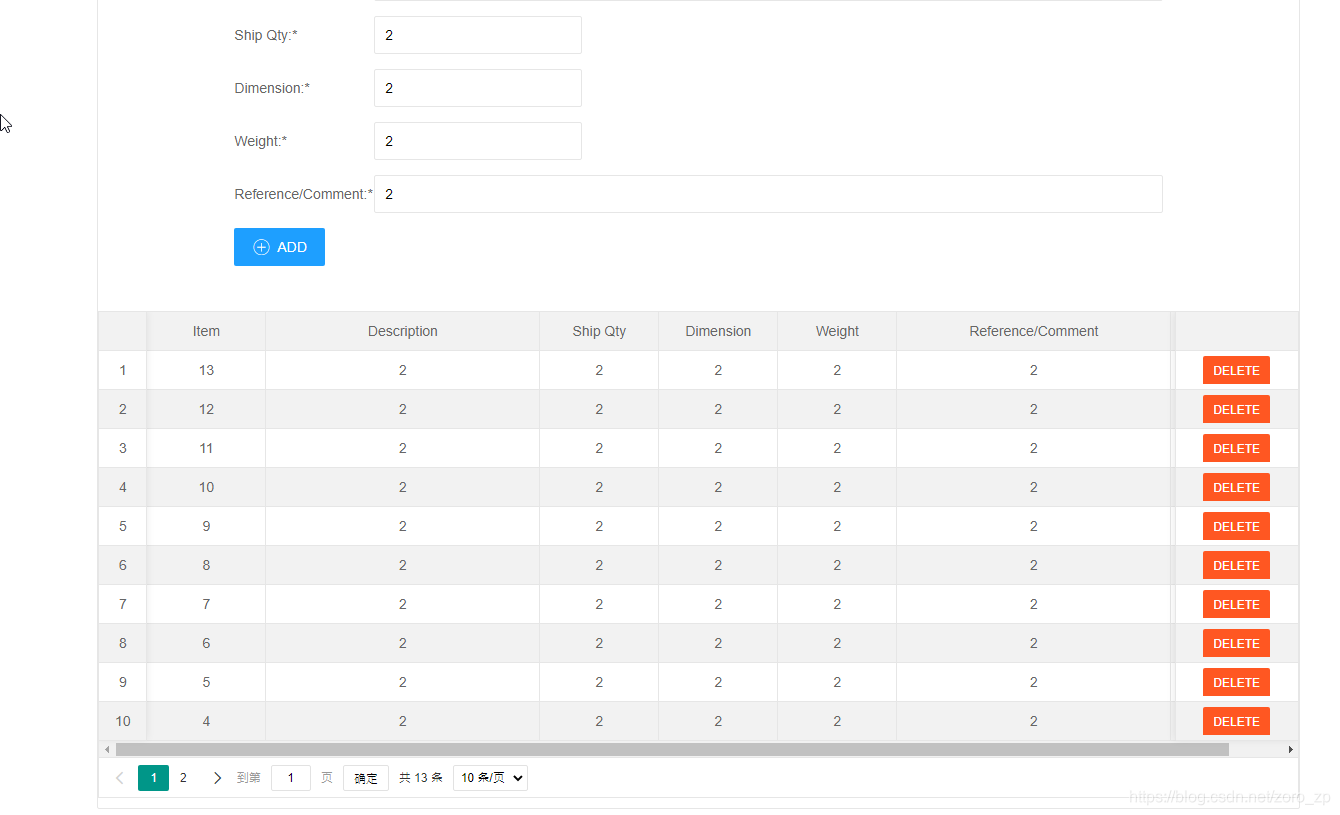The height and width of the screenshot is (815, 1340).
Task: Click the Item cell showing 13
Action: pos(206,370)
